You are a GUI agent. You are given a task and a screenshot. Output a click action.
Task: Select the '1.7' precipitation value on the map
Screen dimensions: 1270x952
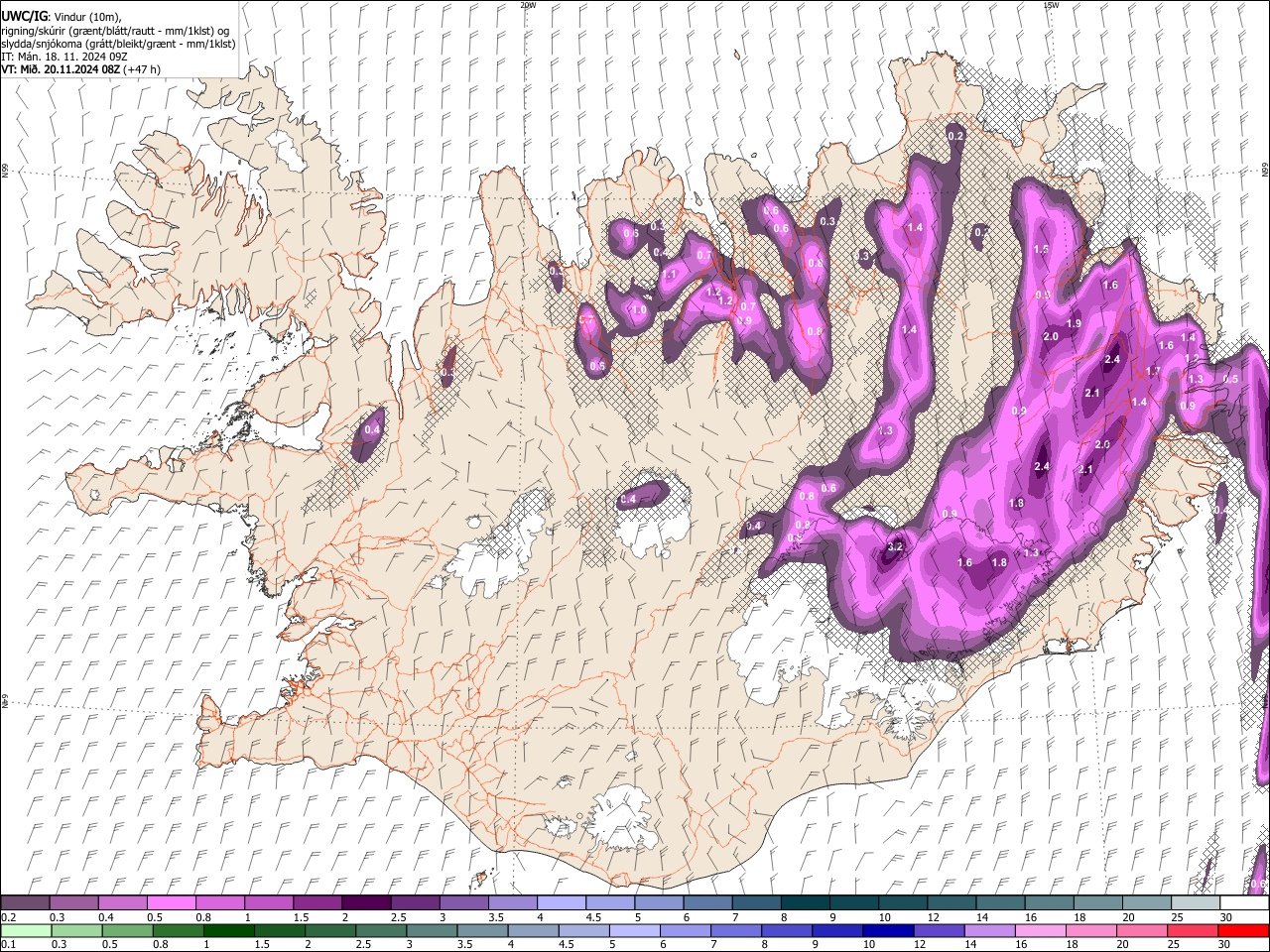1153,372
